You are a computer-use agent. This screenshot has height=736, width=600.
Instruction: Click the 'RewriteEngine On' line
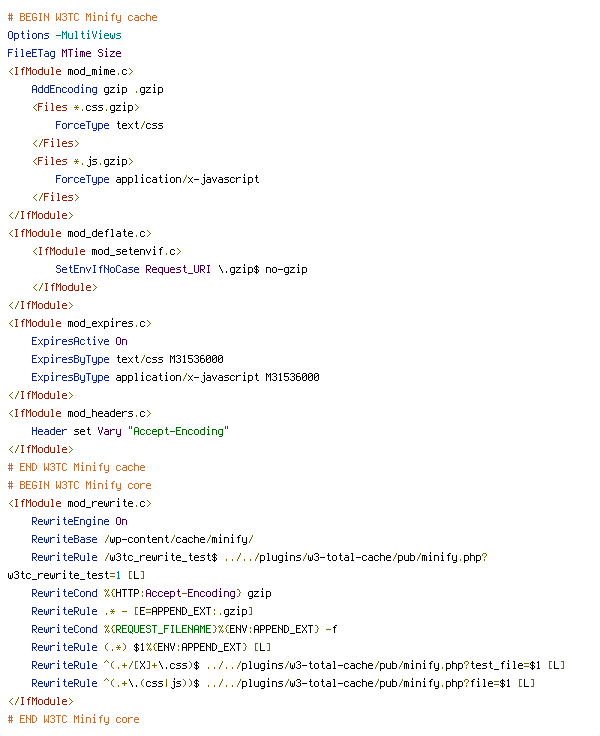coord(79,521)
